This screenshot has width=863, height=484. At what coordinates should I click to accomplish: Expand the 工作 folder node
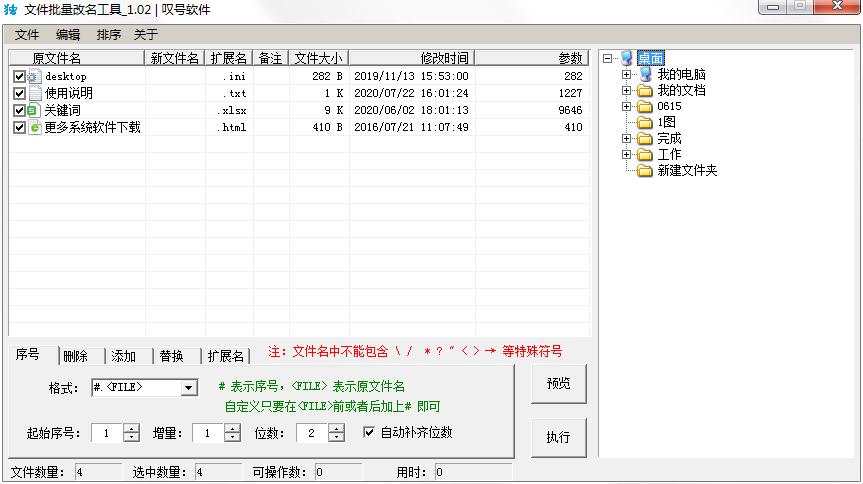click(x=627, y=155)
